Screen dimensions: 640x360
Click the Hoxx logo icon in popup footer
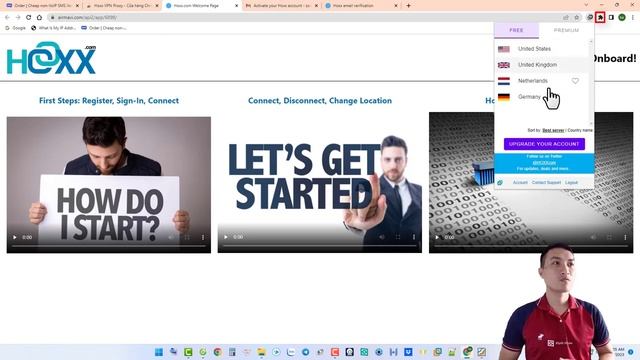click(500, 182)
